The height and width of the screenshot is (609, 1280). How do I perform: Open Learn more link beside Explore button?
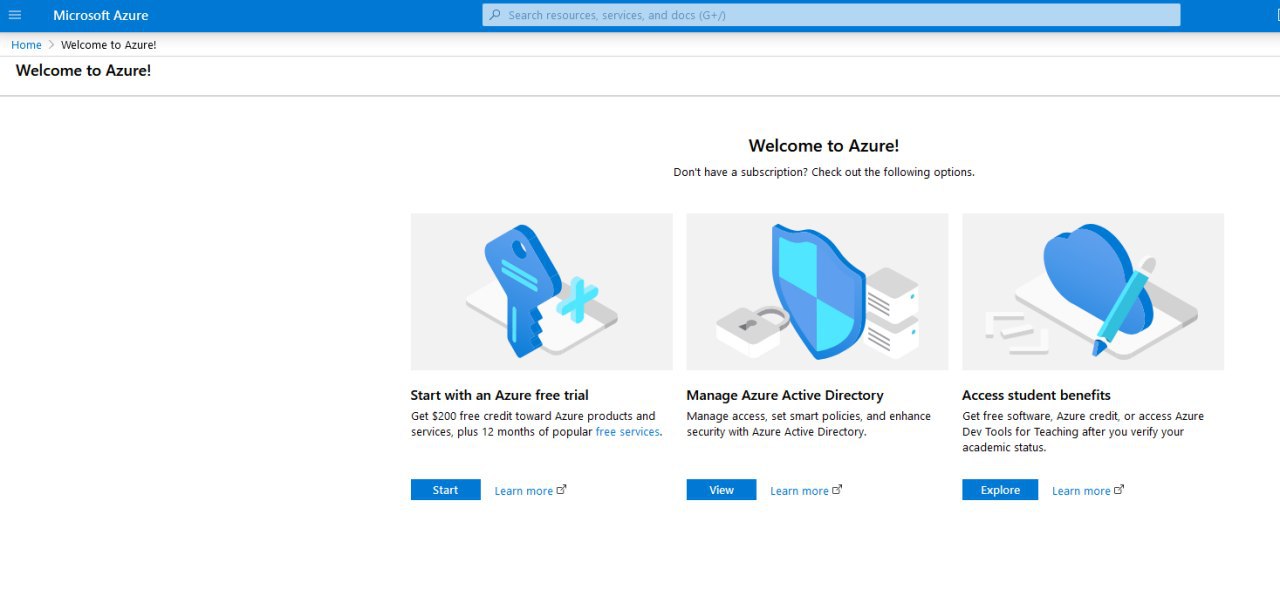pyautogui.click(x=1081, y=491)
